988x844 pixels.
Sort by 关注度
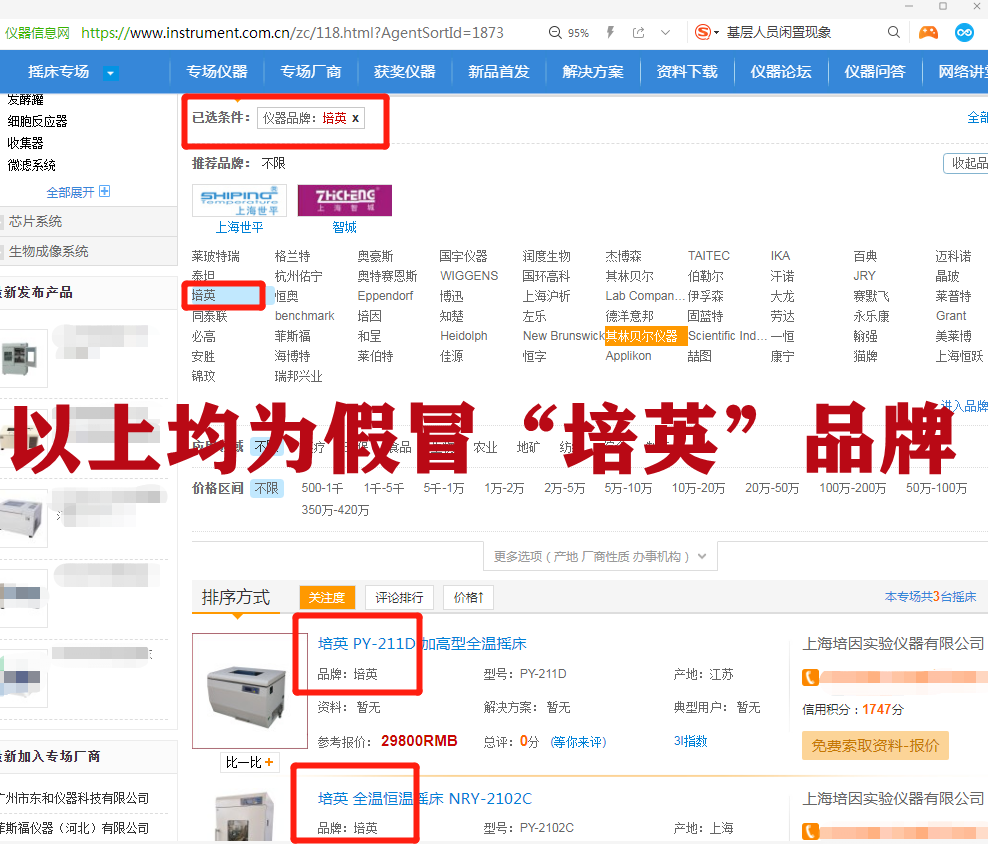click(327, 598)
